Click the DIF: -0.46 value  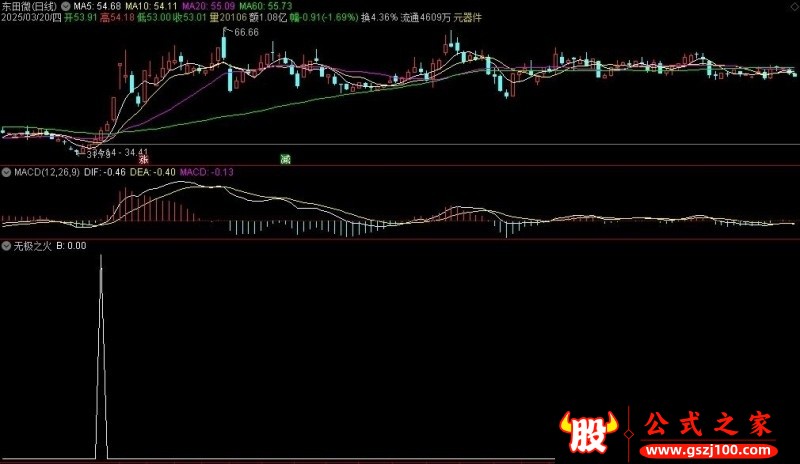pos(105,173)
